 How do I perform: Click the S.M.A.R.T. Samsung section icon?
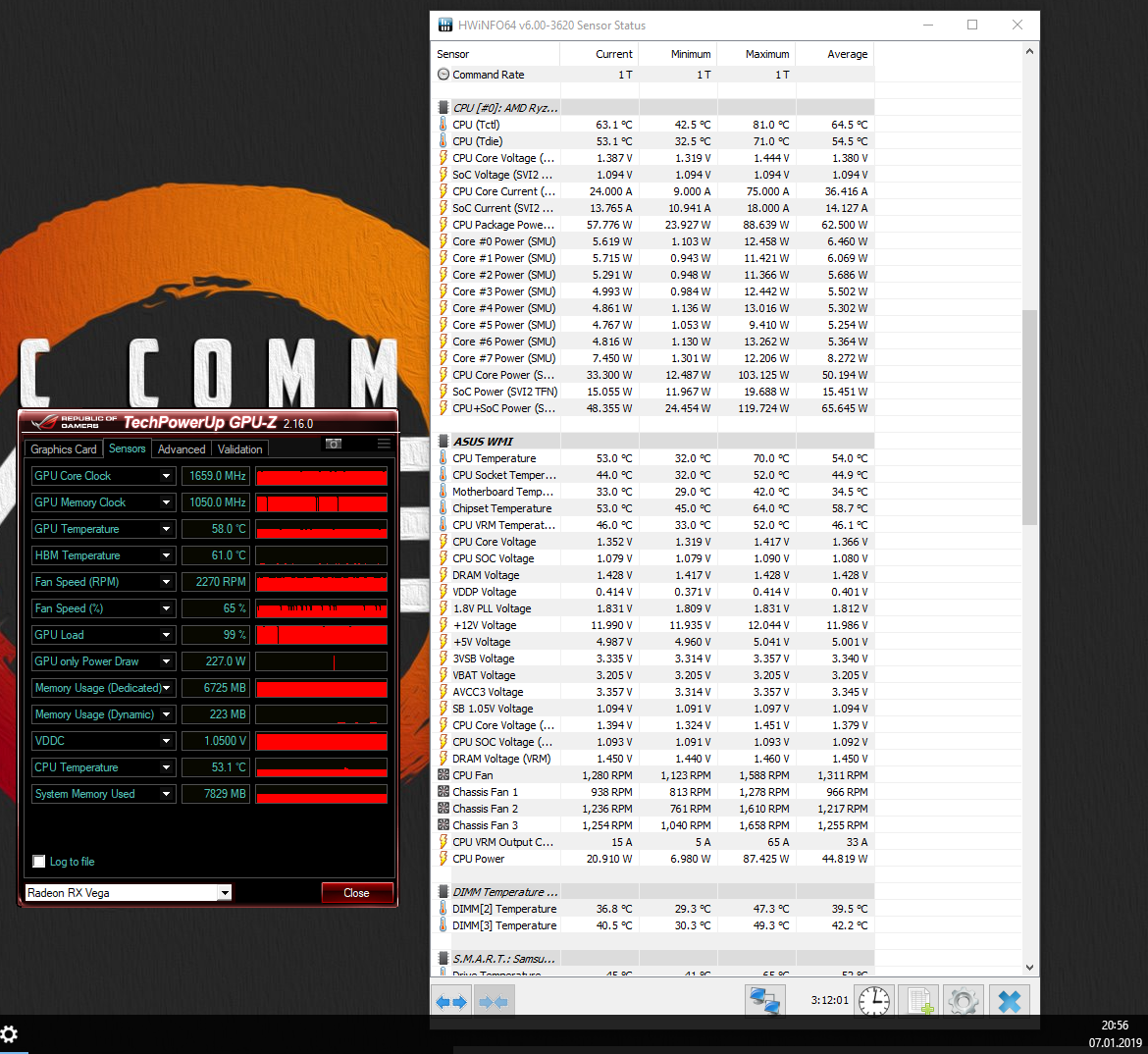point(443,958)
